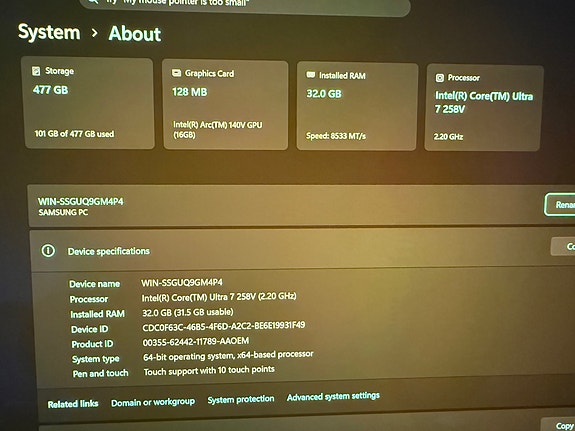The image size is (575, 431).
Task: Copy the device specifications
Action: coord(563,246)
